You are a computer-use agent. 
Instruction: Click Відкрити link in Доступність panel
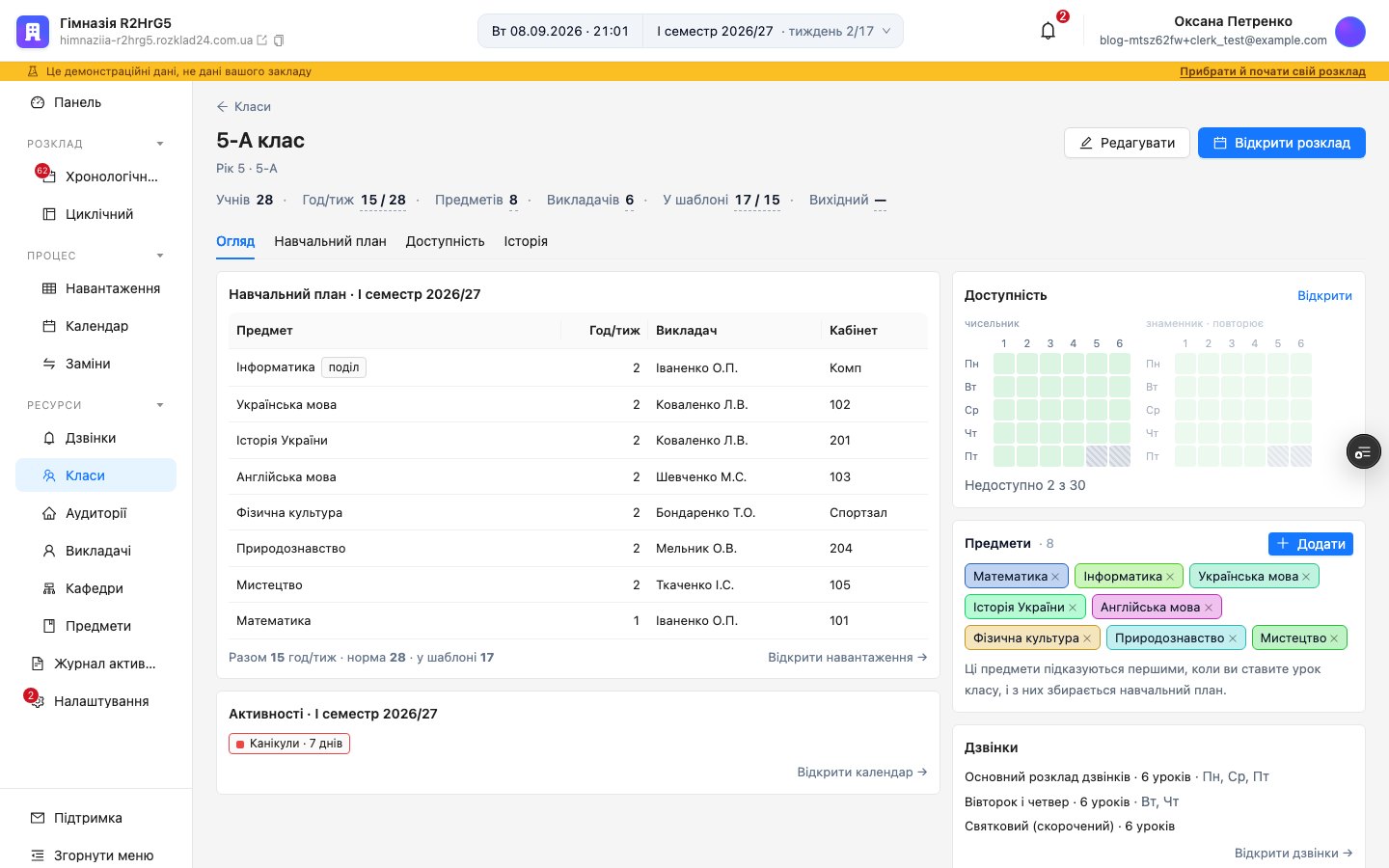click(x=1324, y=296)
